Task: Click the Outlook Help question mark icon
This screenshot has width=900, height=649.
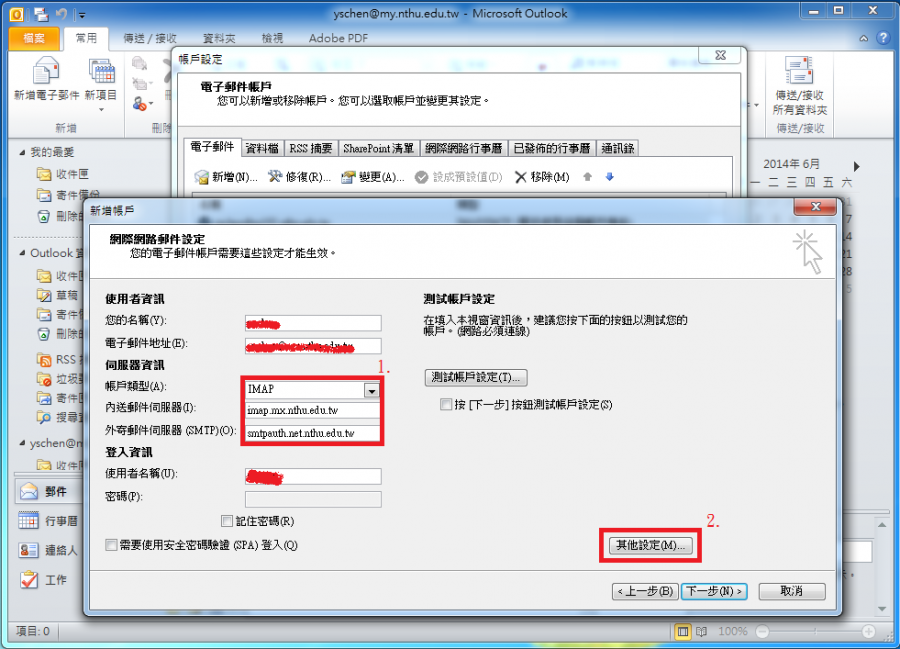Action: 883,38
